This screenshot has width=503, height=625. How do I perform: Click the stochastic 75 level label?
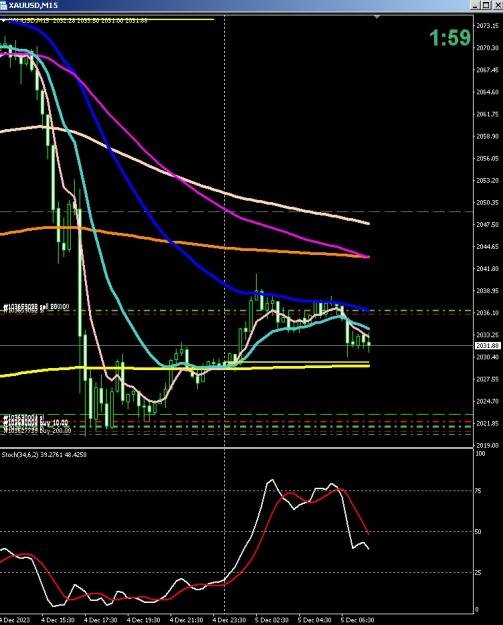pos(478,491)
